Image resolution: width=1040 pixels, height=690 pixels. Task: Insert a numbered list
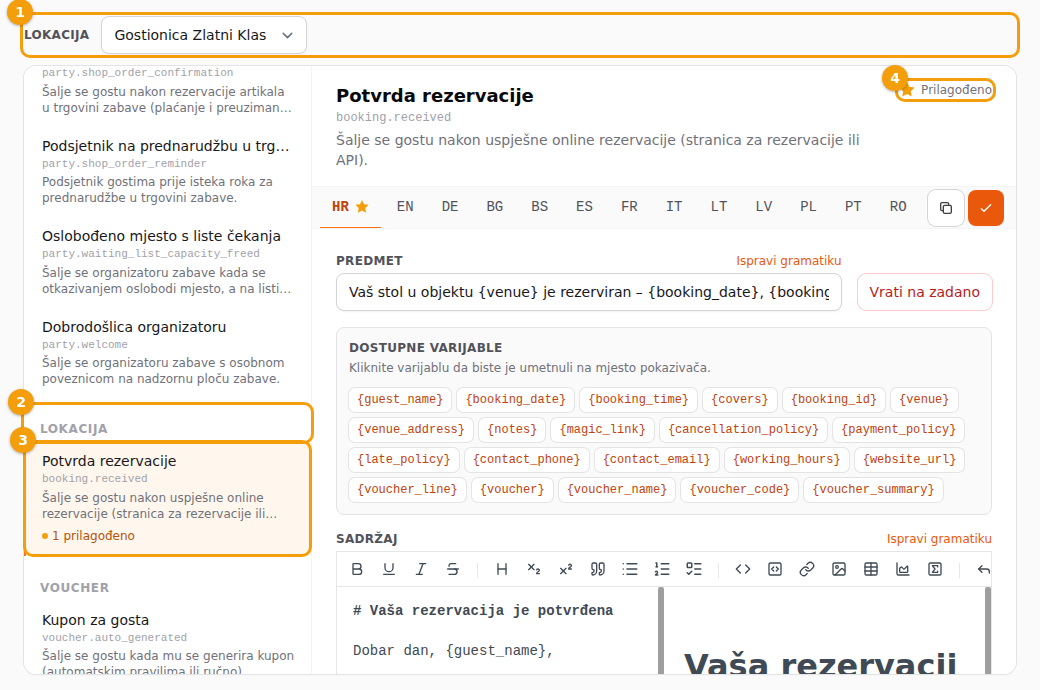662,569
